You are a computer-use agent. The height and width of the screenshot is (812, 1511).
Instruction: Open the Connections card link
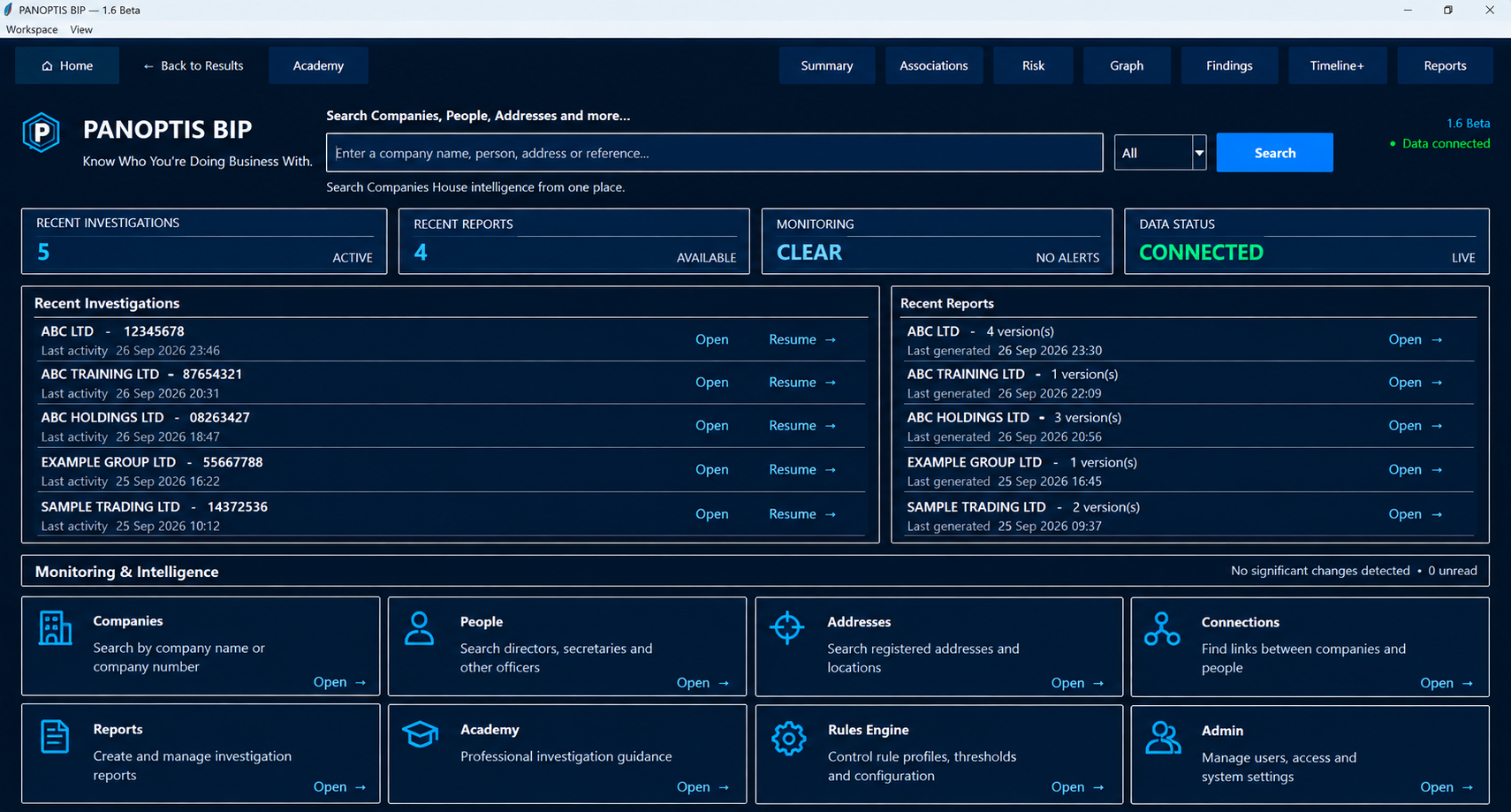tap(1446, 682)
